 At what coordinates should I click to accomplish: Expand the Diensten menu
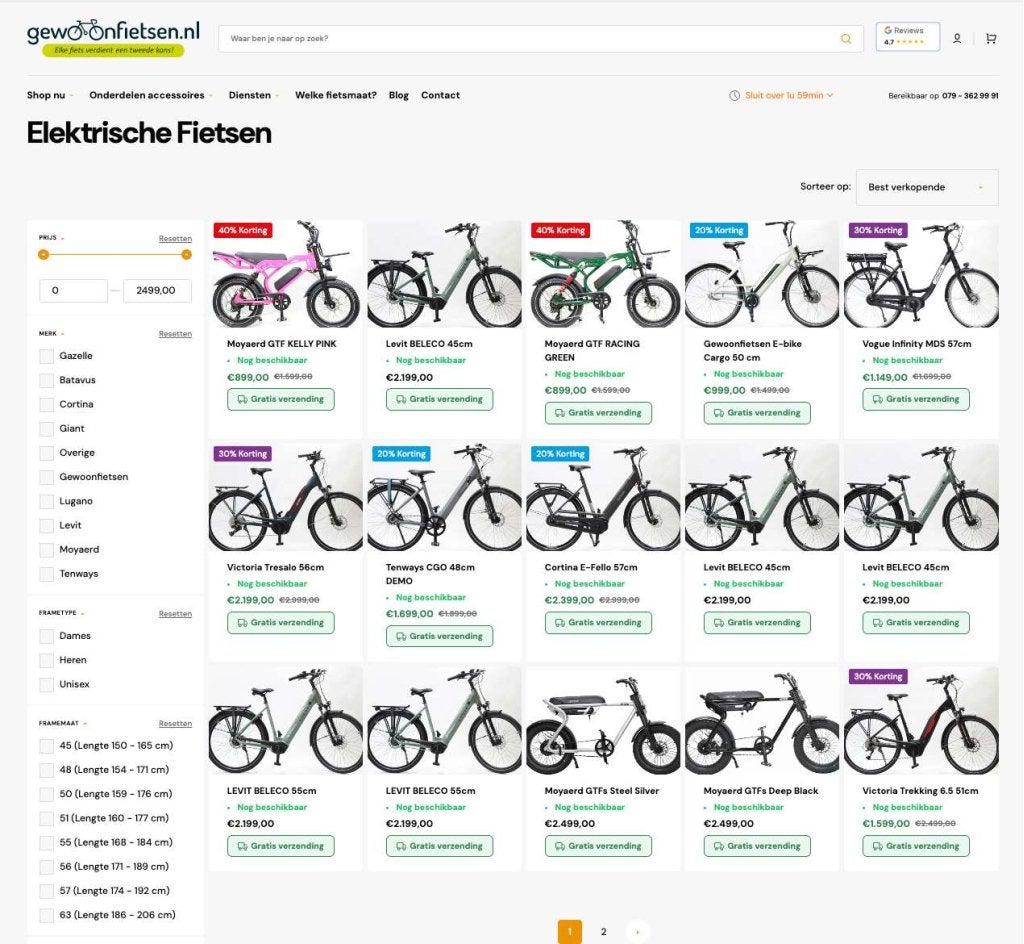click(x=253, y=95)
